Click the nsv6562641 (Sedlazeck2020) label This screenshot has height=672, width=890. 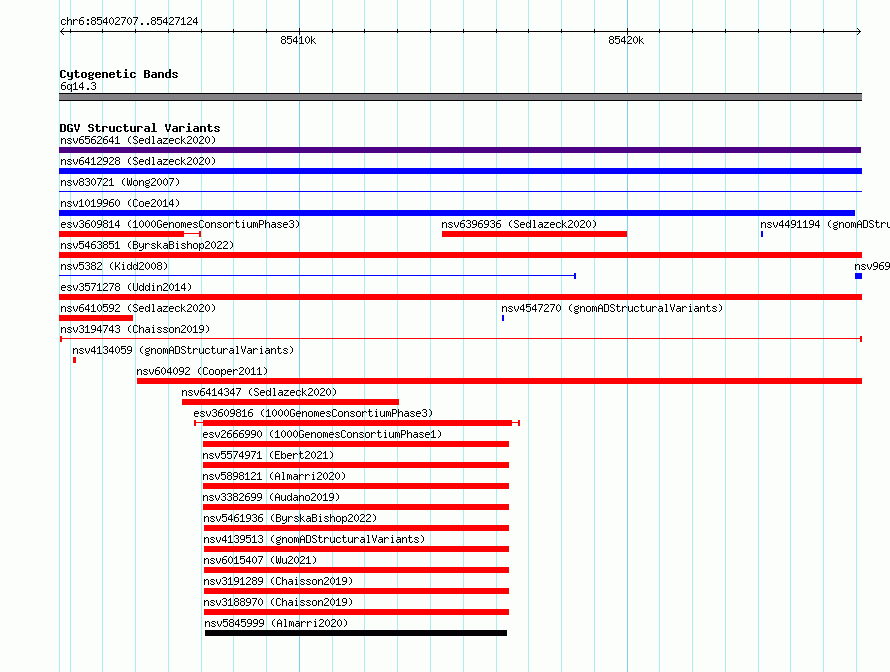click(x=138, y=140)
